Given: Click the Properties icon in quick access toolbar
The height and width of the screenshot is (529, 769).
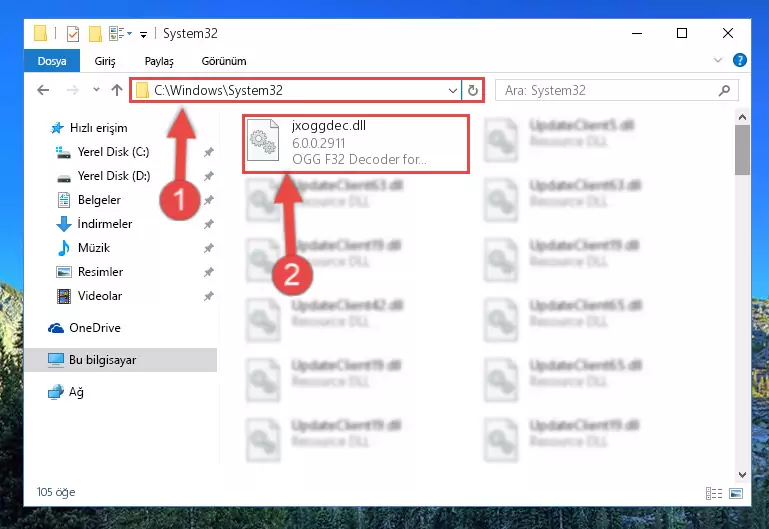Looking at the screenshot, I should point(73,33).
